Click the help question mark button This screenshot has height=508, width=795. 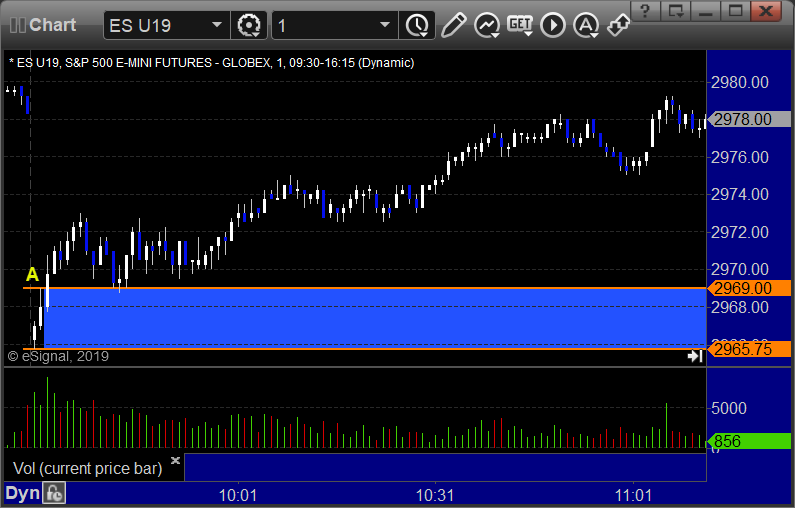(645, 11)
